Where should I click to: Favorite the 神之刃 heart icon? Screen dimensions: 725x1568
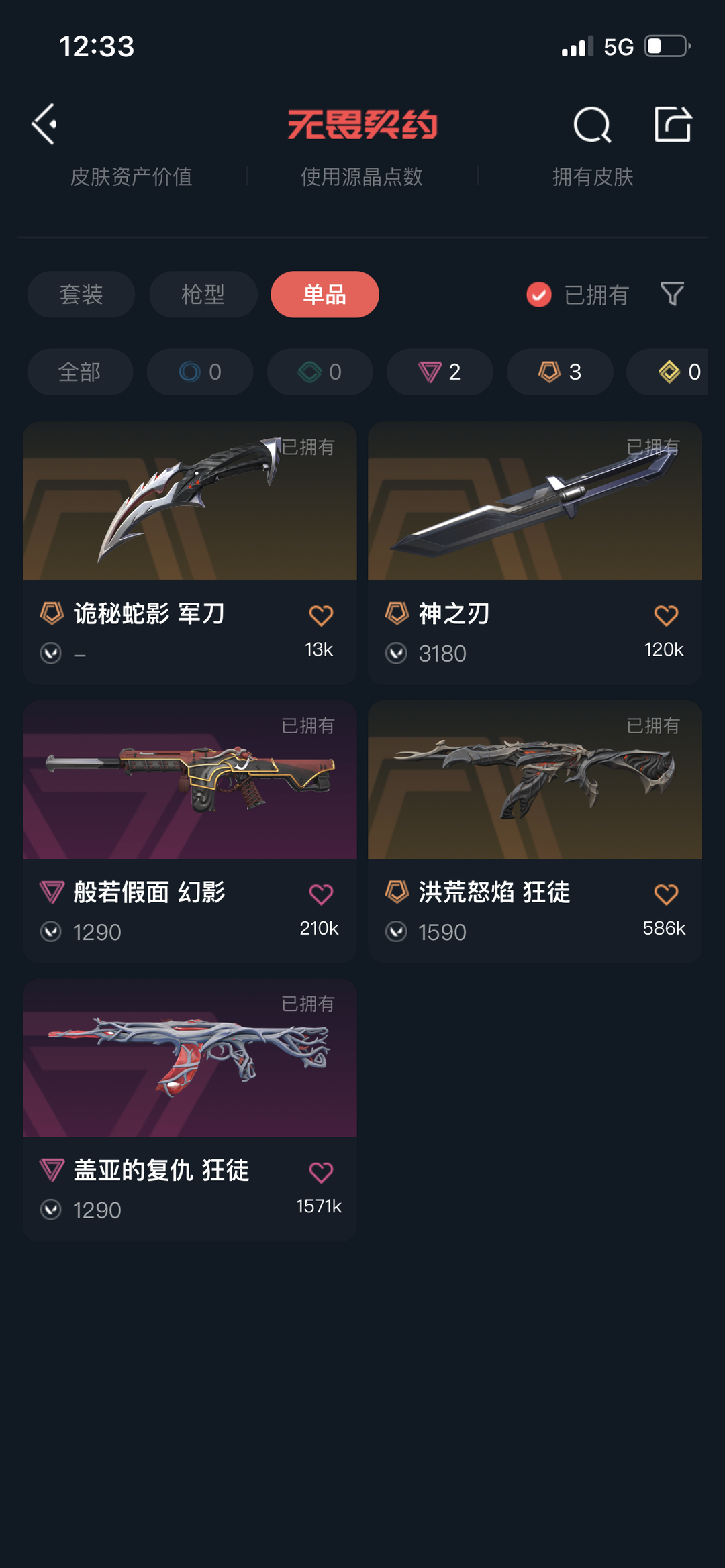click(666, 615)
